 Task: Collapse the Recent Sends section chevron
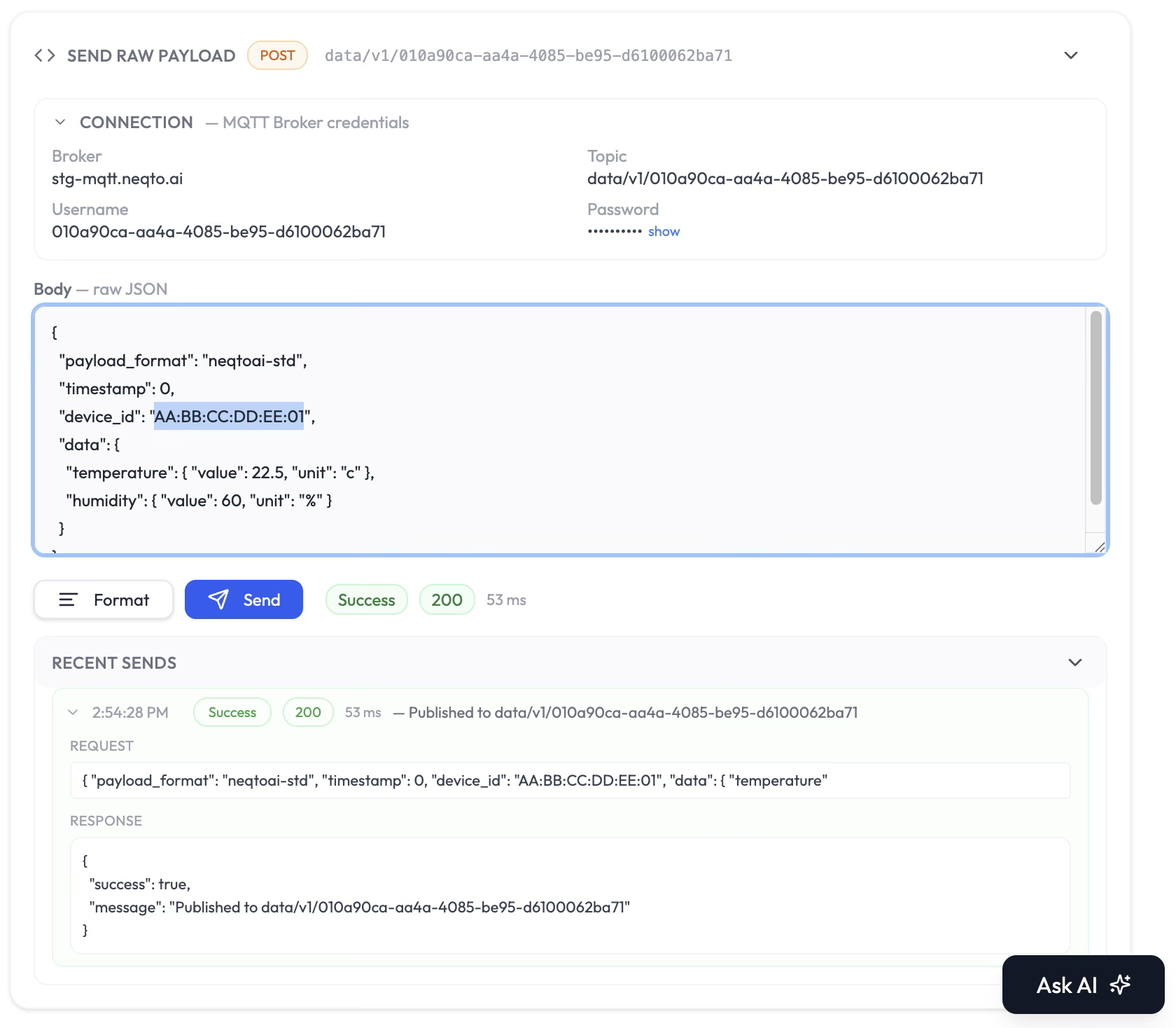tap(1075, 662)
